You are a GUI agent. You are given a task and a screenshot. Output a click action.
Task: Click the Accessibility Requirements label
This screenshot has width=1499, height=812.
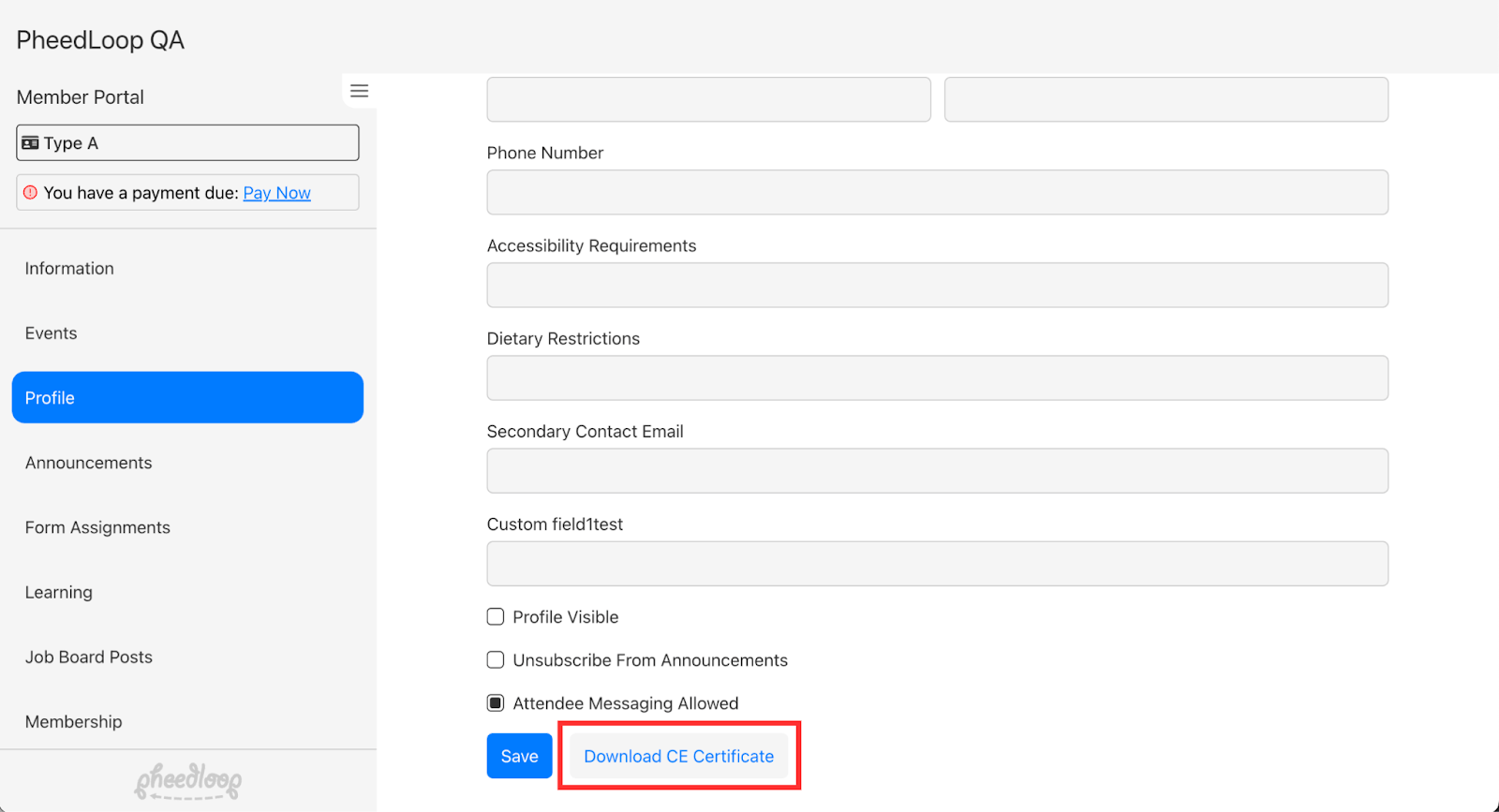(x=592, y=245)
